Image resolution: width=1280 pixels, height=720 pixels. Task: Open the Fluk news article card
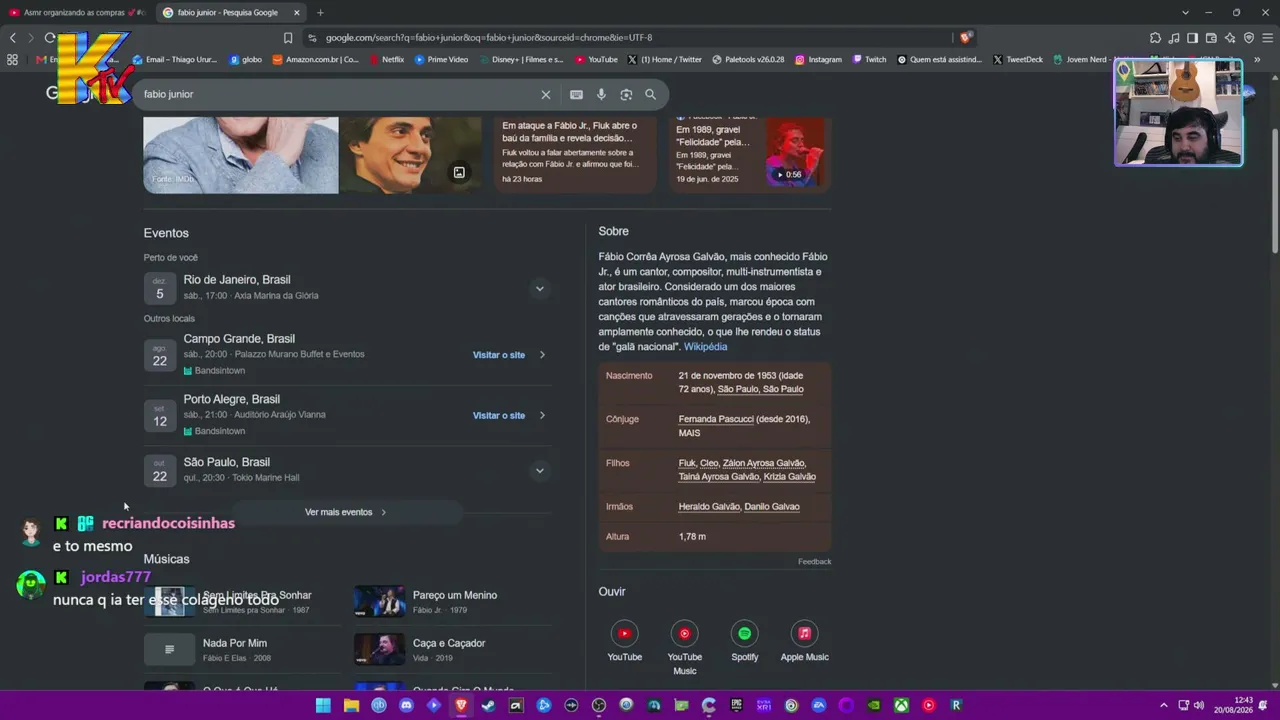(575, 153)
